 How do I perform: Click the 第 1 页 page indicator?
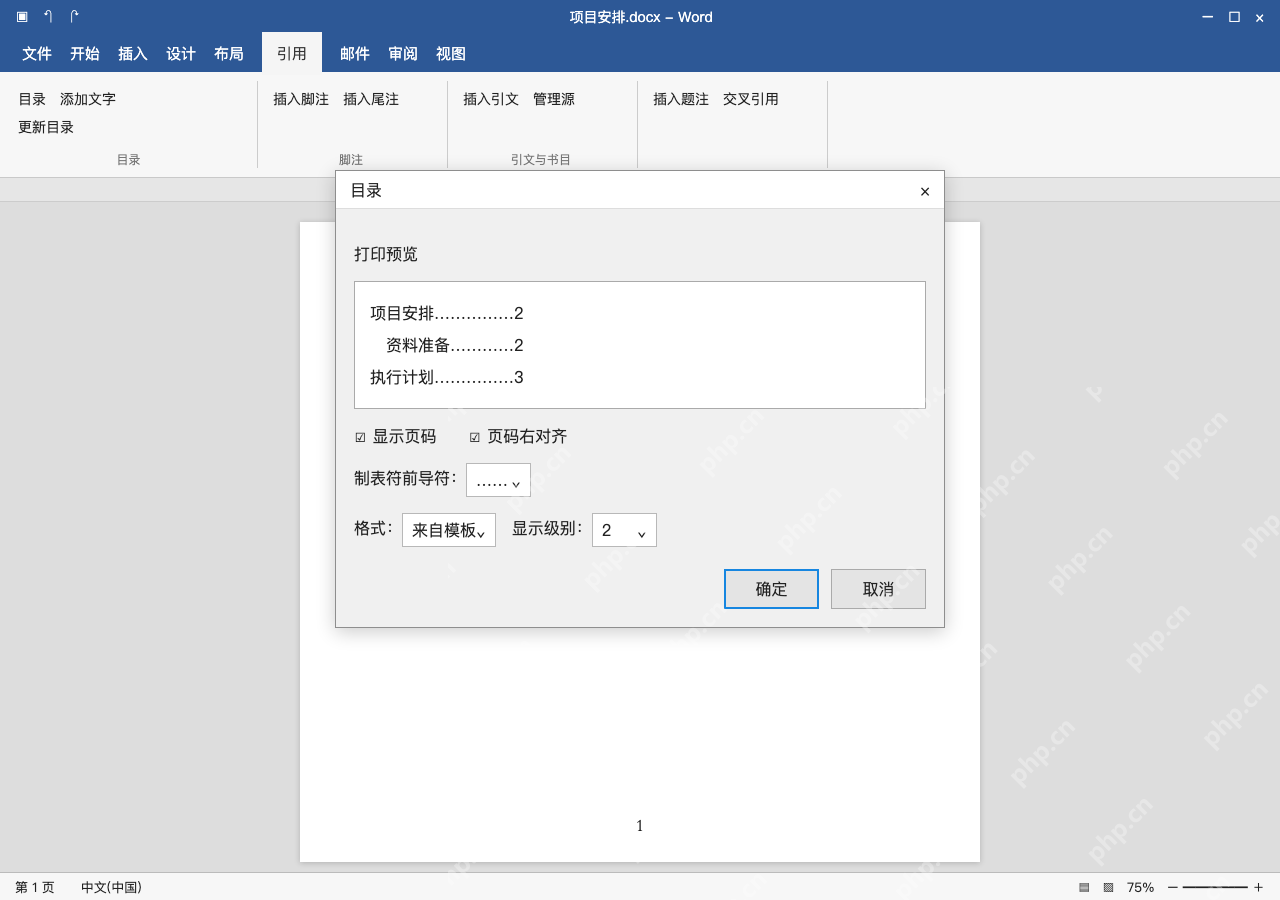[x=35, y=887]
